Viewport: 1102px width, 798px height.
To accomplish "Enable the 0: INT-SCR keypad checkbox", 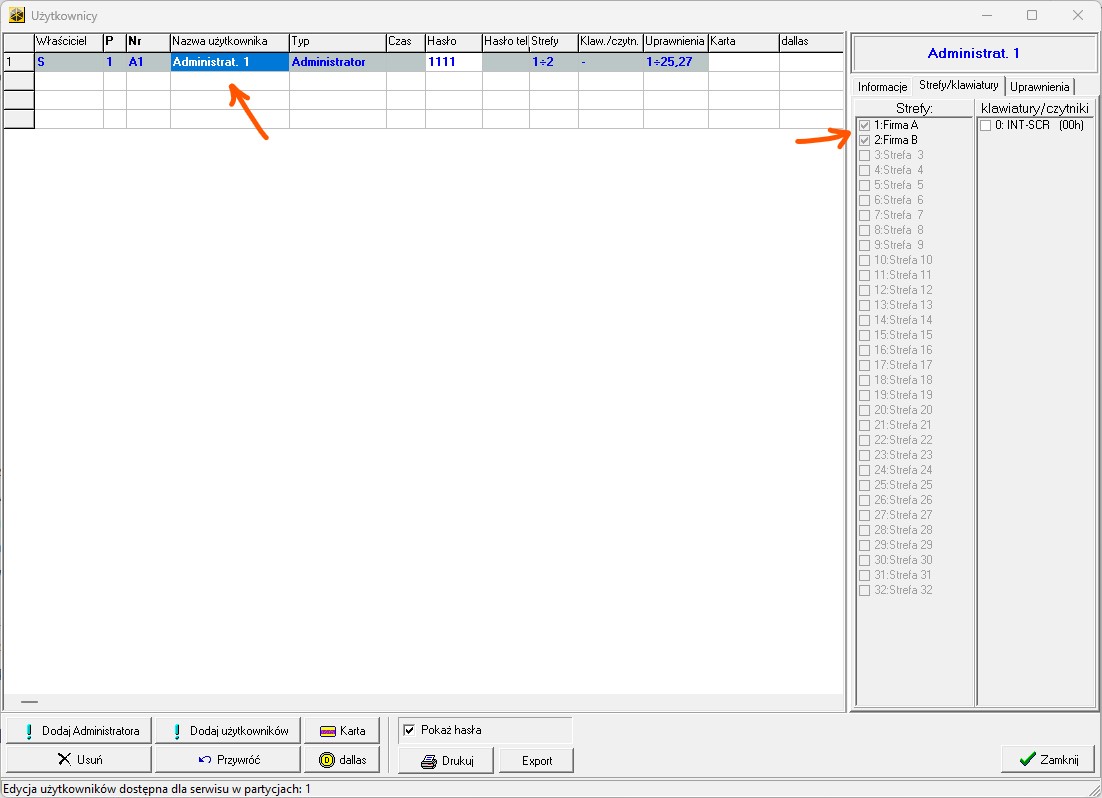I will pyautogui.click(x=986, y=126).
